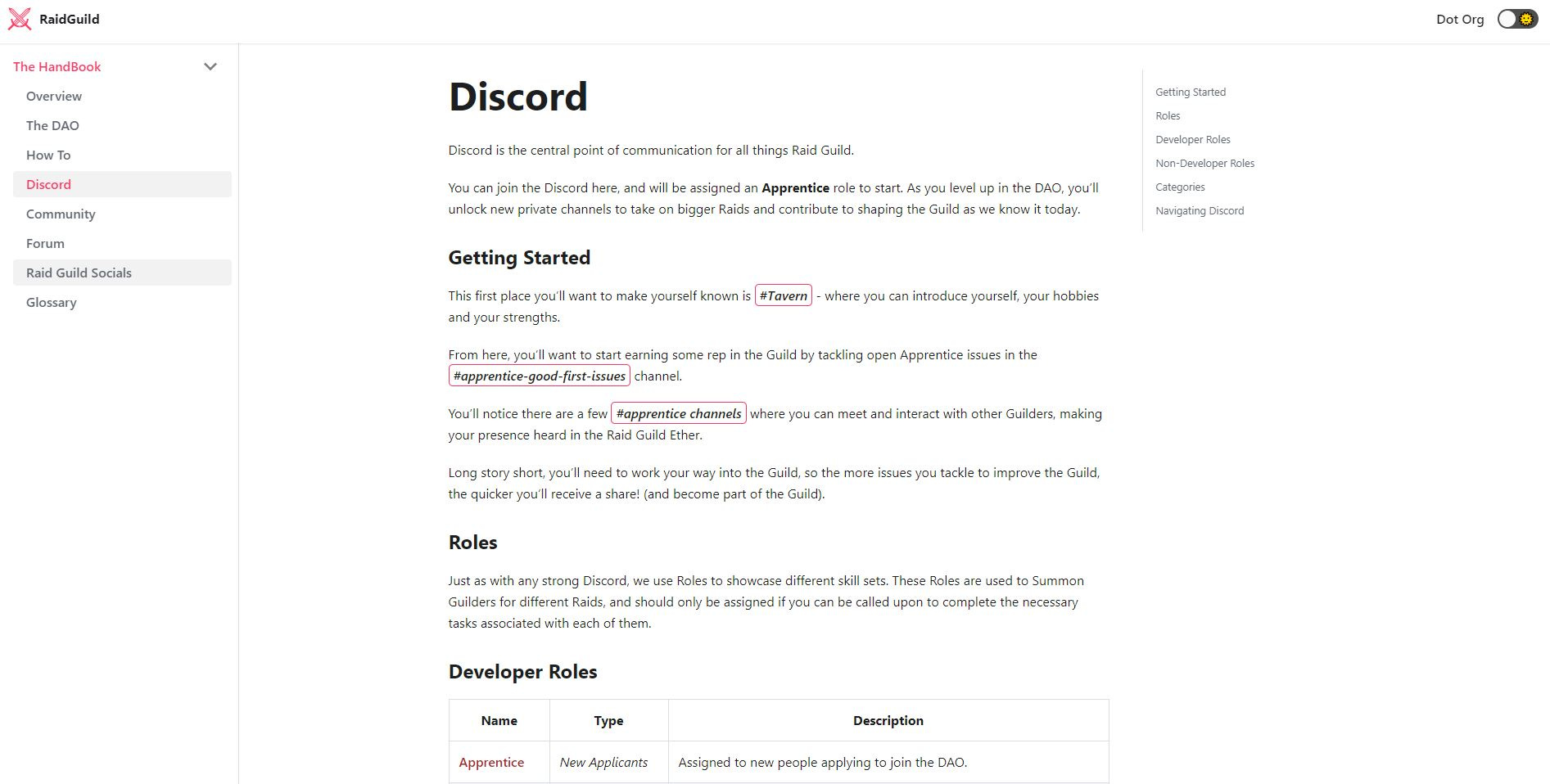The image size is (1550, 784).
Task: Click the RaidGuild crossed-swords logo icon
Action: point(20,19)
